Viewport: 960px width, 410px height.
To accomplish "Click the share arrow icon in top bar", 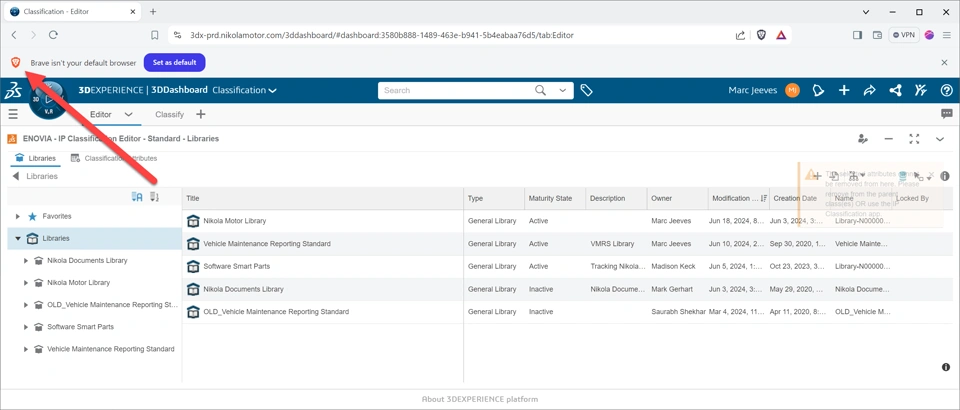I will click(869, 91).
